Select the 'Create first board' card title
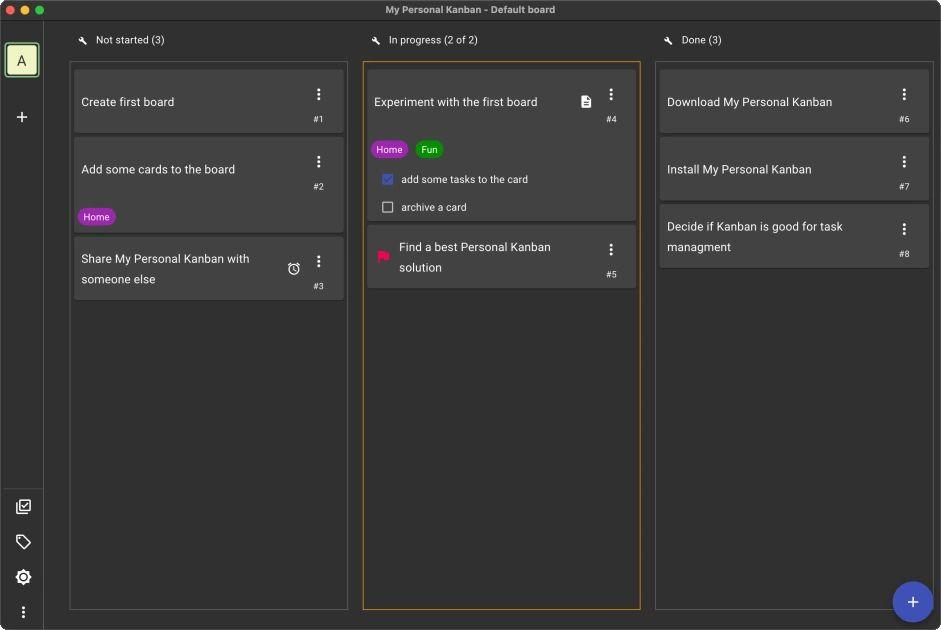Viewport: 941px width, 630px height. (128, 102)
